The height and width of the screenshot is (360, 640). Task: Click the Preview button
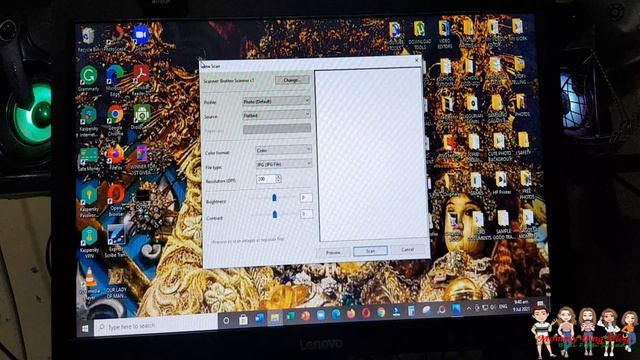tap(333, 252)
